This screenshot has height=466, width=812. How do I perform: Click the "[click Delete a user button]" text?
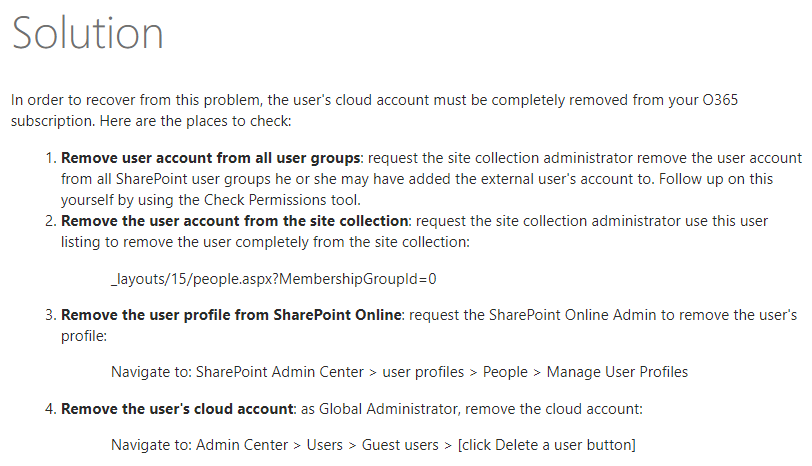tap(546, 444)
